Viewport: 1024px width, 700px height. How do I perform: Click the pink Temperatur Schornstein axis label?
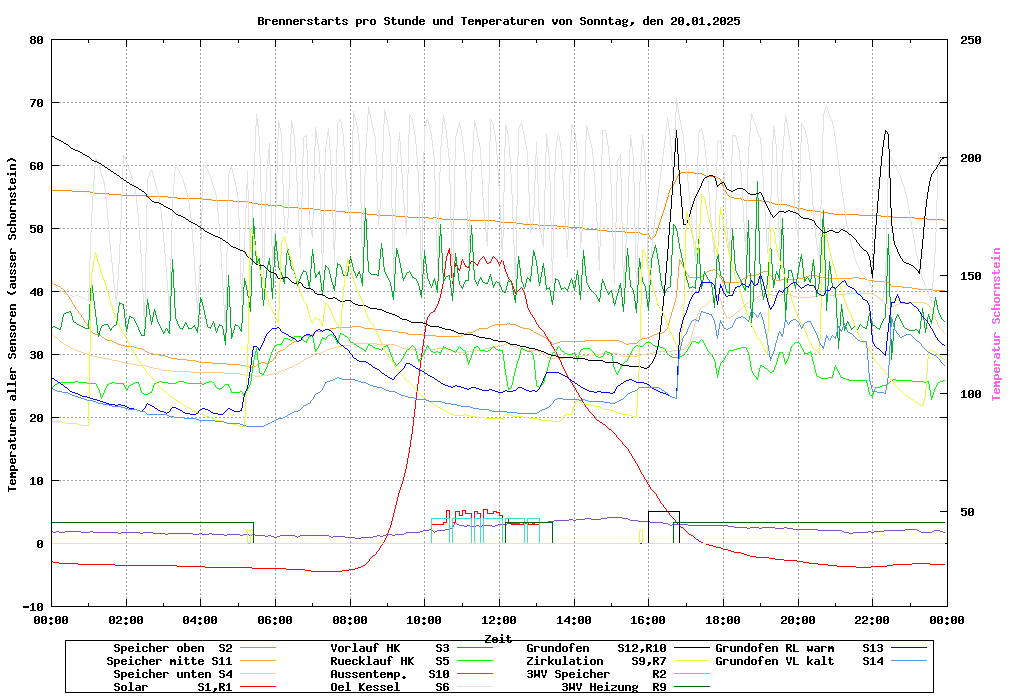[996, 324]
